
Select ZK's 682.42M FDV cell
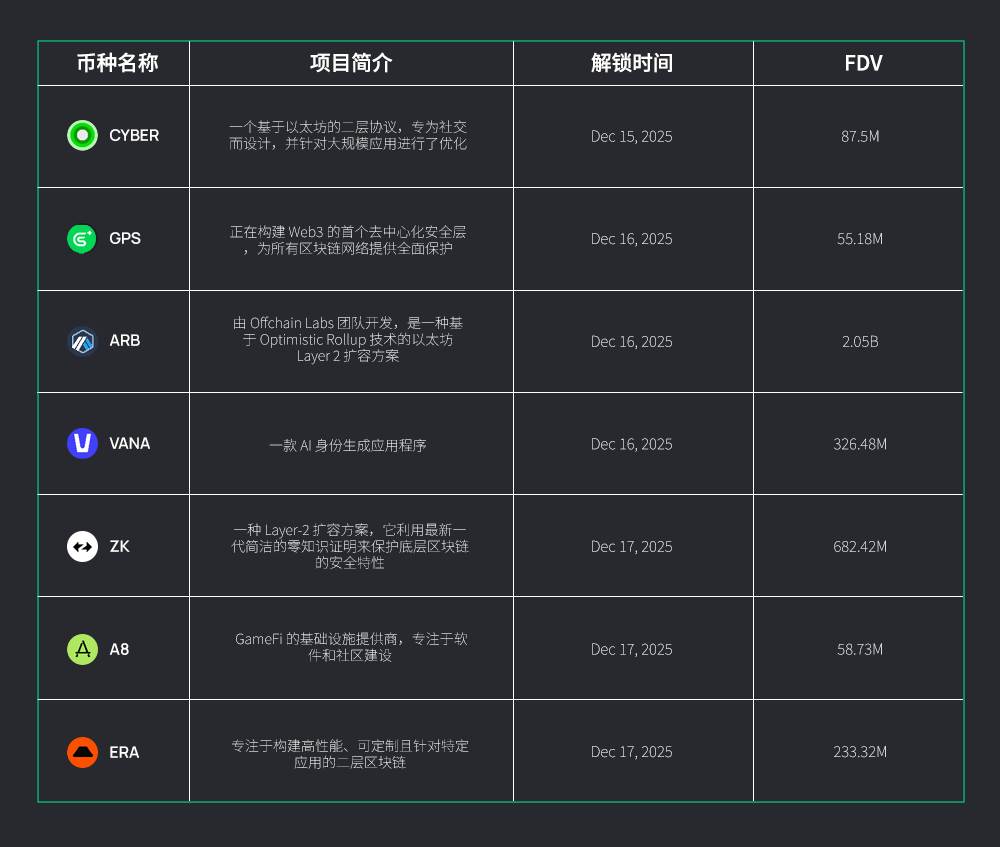860,547
